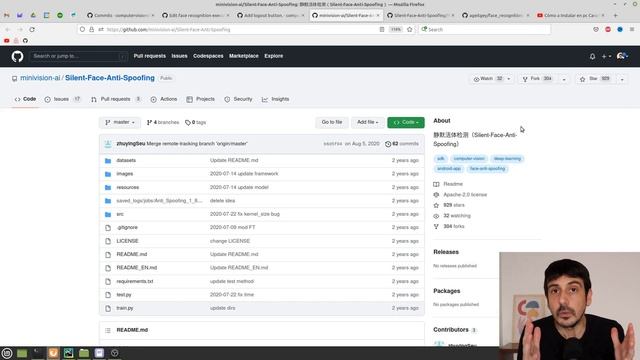Screen dimensions: 640x360
Task: Bookmark this page with star icon
Action: pos(409,29)
